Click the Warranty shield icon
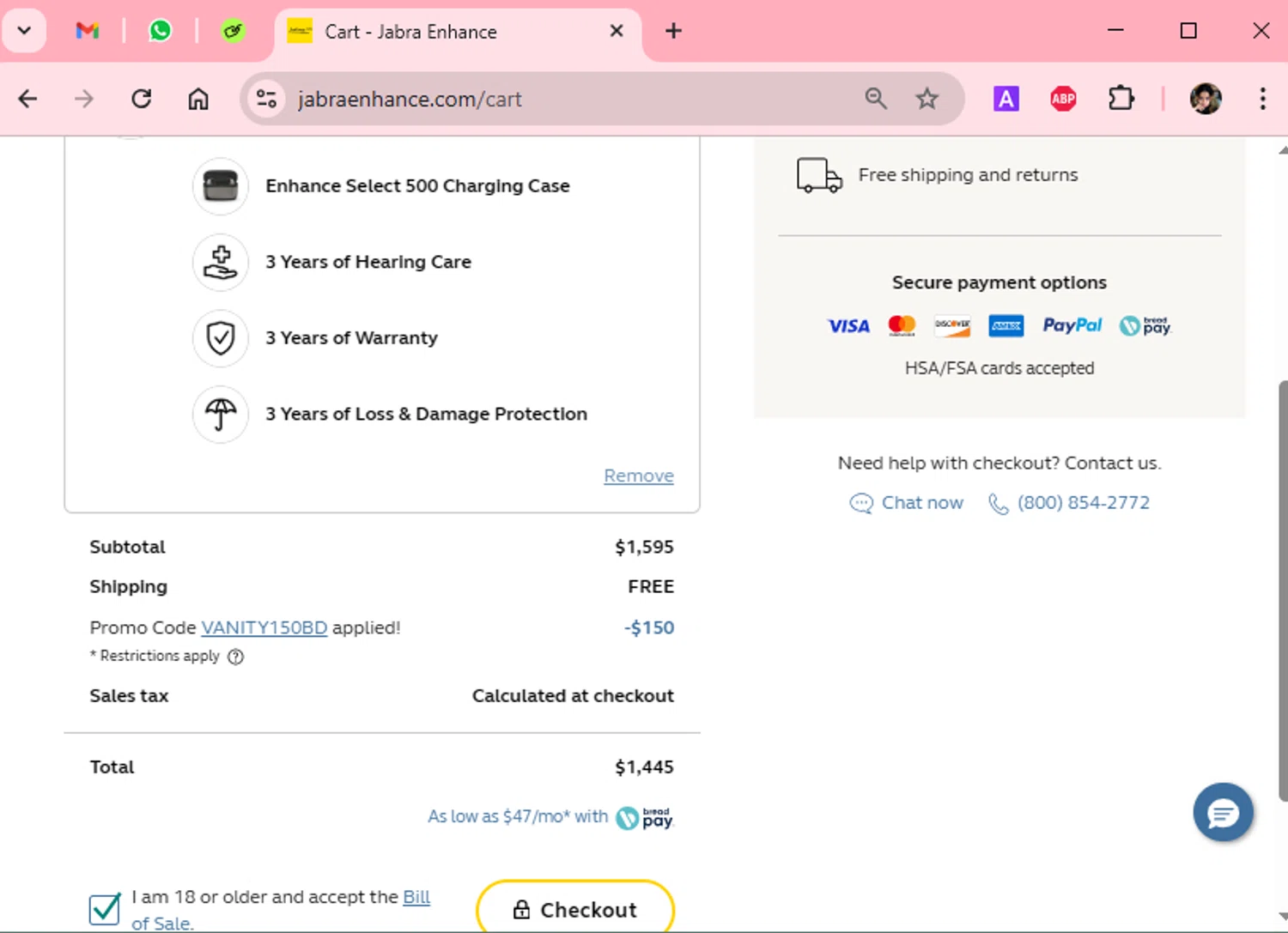 [221, 338]
